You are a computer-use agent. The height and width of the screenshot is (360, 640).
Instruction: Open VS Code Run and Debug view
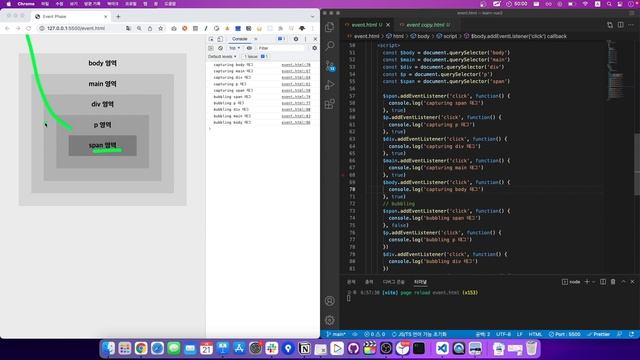point(330,85)
